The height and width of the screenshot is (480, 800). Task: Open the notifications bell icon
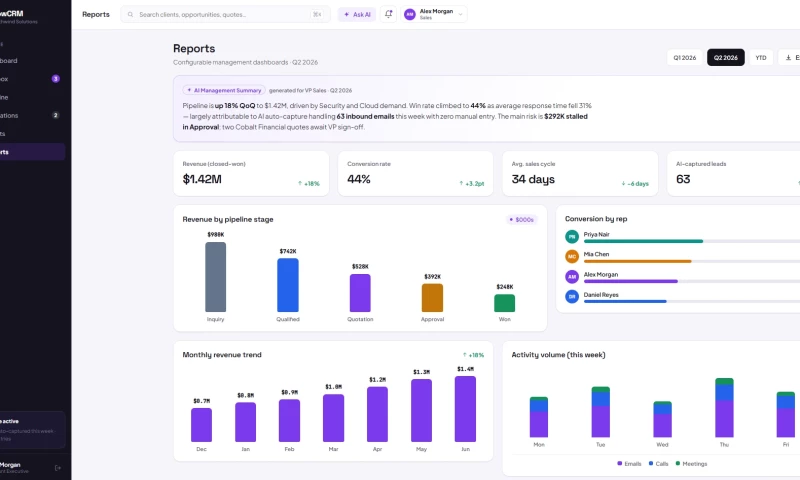pos(388,14)
